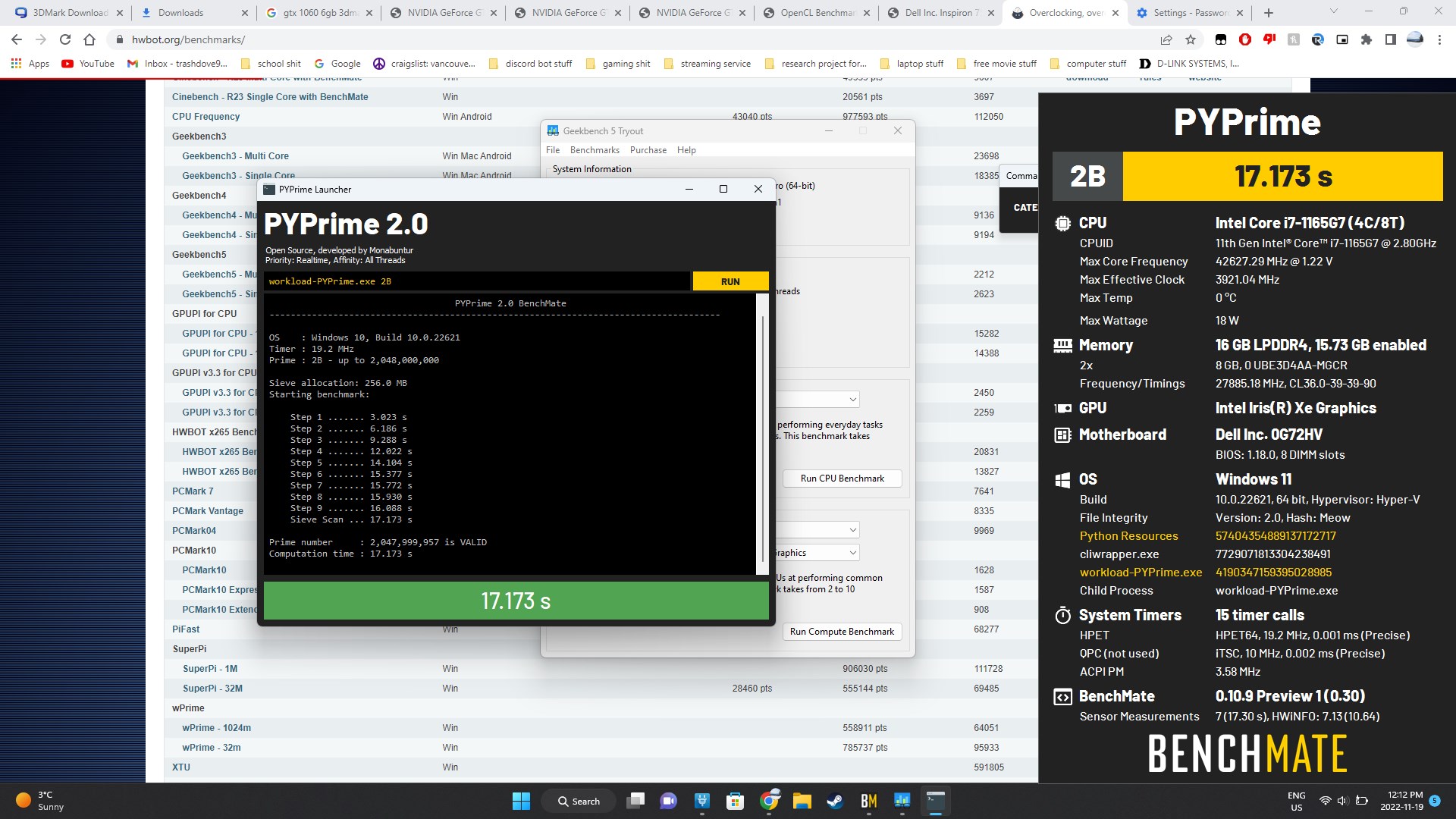Screen dimensions: 1456x819
Task: Switch to the 3DMark Download browser tab
Action: pos(68,13)
